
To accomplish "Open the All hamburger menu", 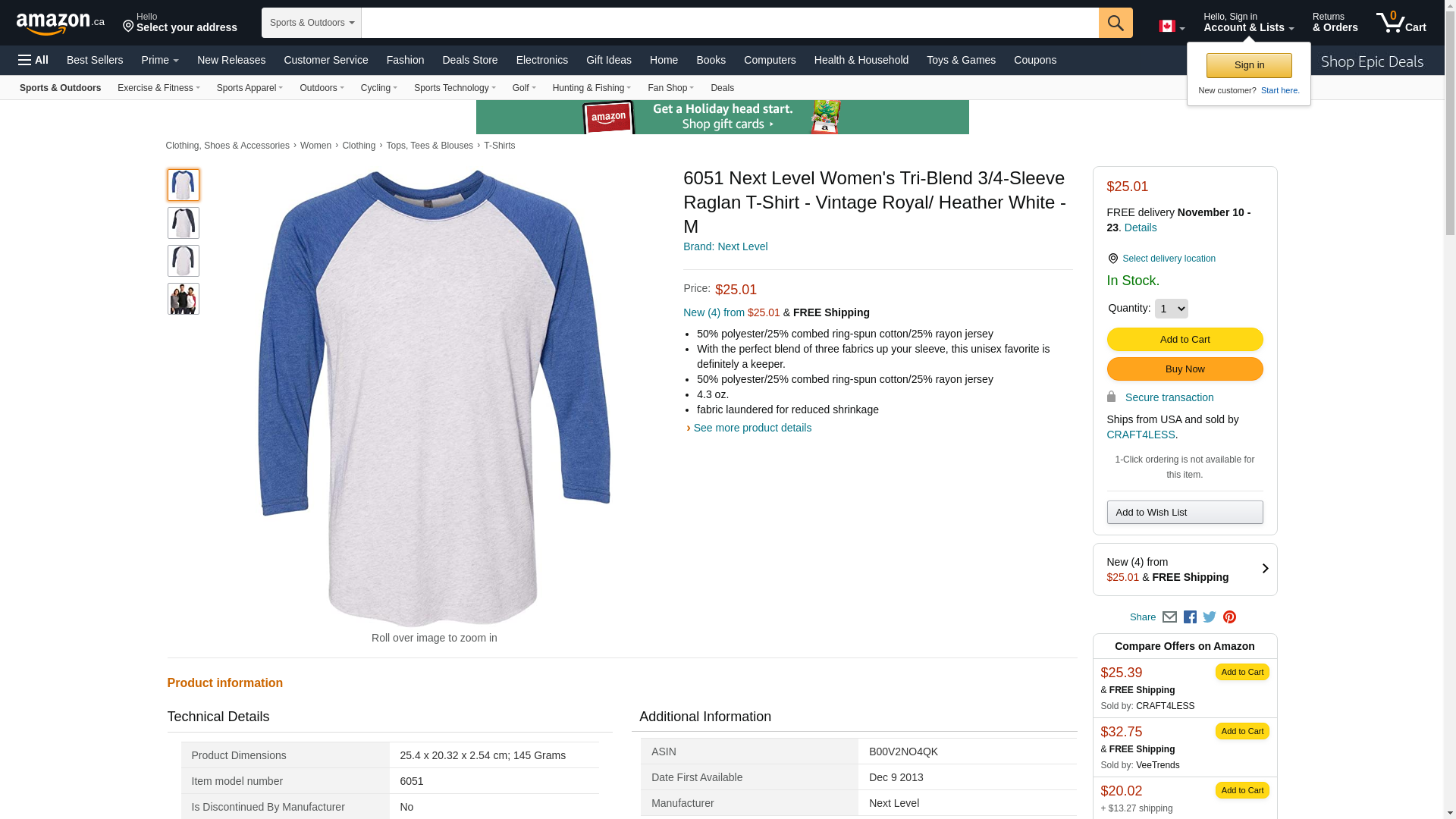I will click(33, 60).
